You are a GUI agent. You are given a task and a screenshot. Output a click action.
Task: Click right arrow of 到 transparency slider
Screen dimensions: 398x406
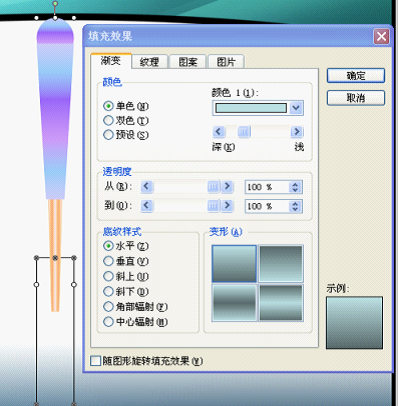pyautogui.click(x=228, y=206)
